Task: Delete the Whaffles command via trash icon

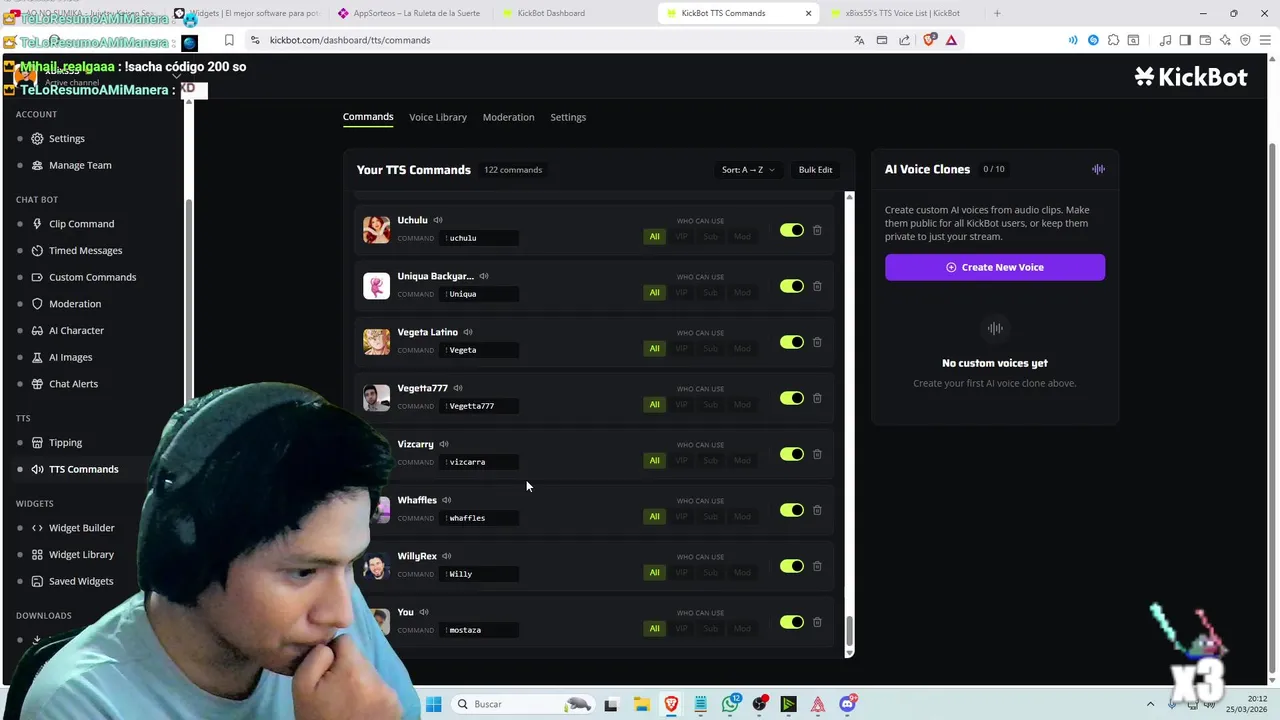Action: (817, 510)
